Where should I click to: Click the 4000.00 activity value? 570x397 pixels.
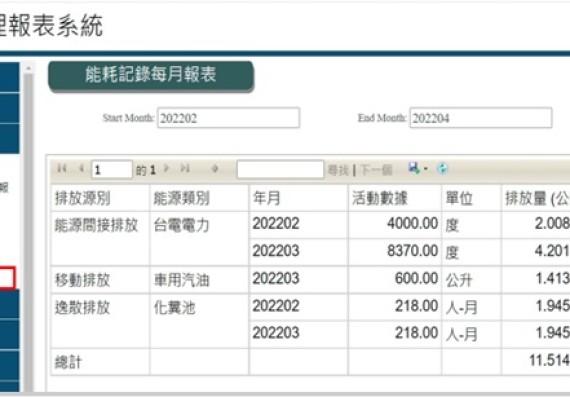pyautogui.click(x=413, y=223)
